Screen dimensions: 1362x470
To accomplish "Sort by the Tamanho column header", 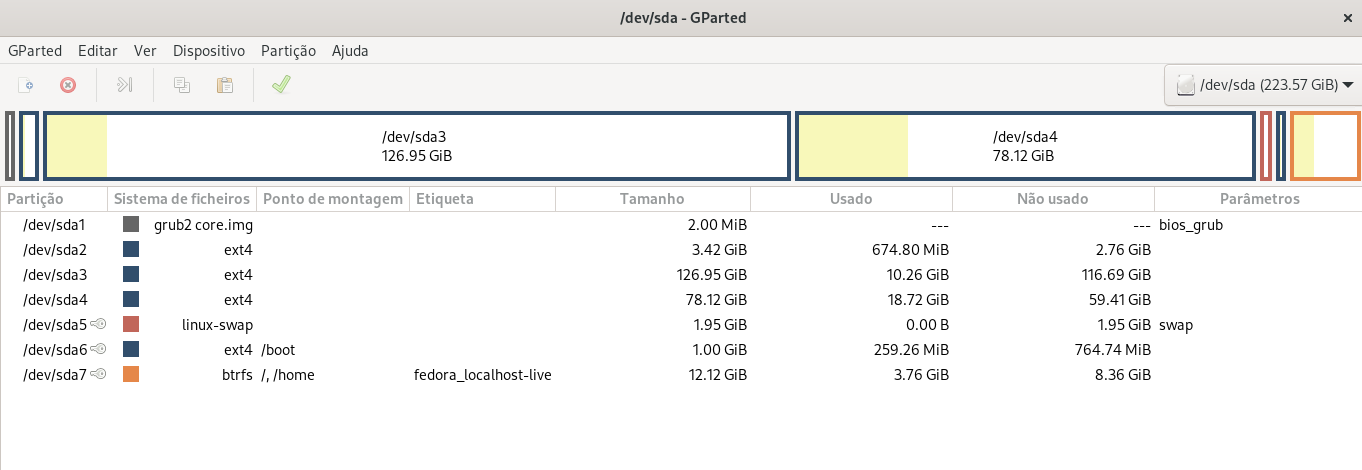I will tap(652, 199).
